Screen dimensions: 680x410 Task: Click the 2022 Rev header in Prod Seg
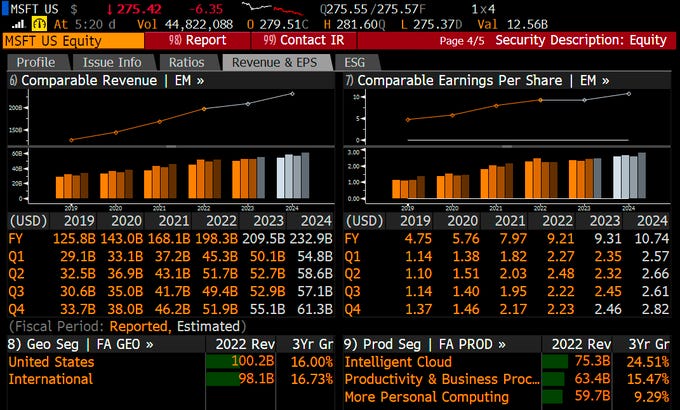pyautogui.click(x=581, y=344)
